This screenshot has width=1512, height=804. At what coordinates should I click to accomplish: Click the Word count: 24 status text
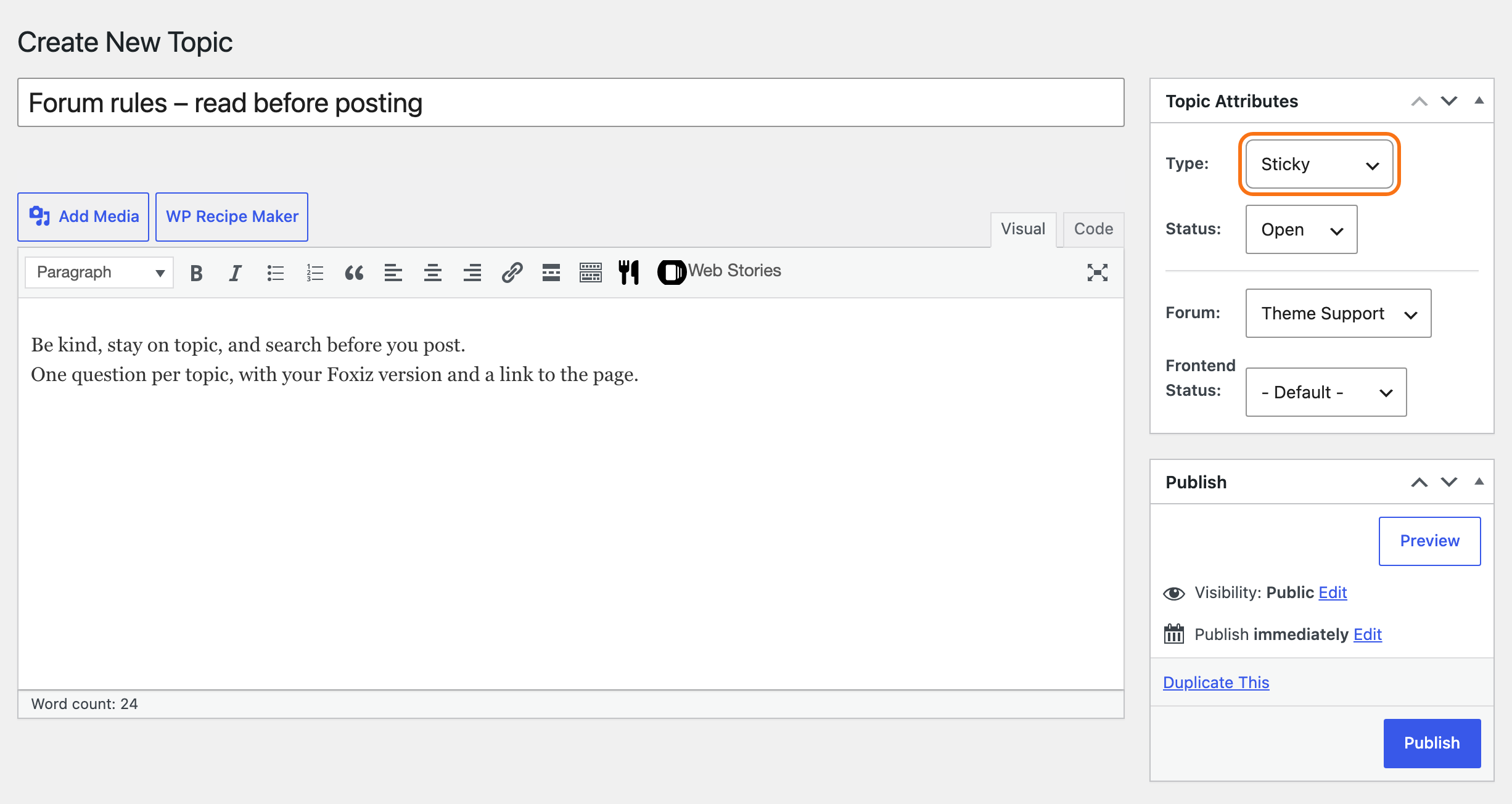[x=84, y=704]
